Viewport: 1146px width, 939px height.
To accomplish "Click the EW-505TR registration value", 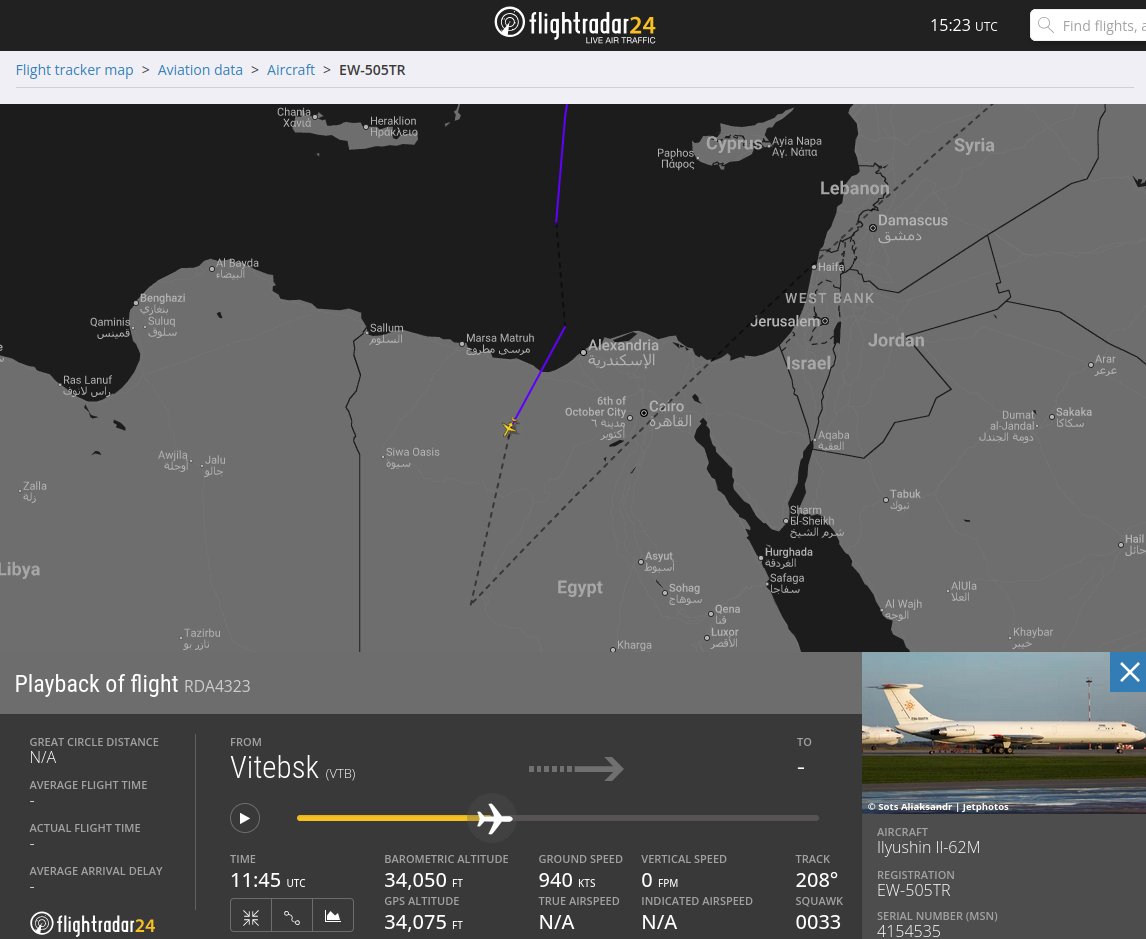I will click(x=914, y=890).
